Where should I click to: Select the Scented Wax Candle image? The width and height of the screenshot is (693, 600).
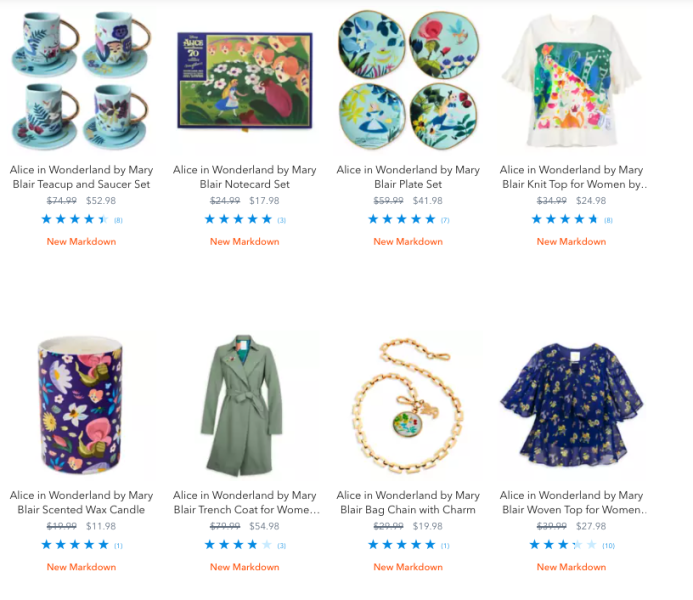(x=81, y=406)
